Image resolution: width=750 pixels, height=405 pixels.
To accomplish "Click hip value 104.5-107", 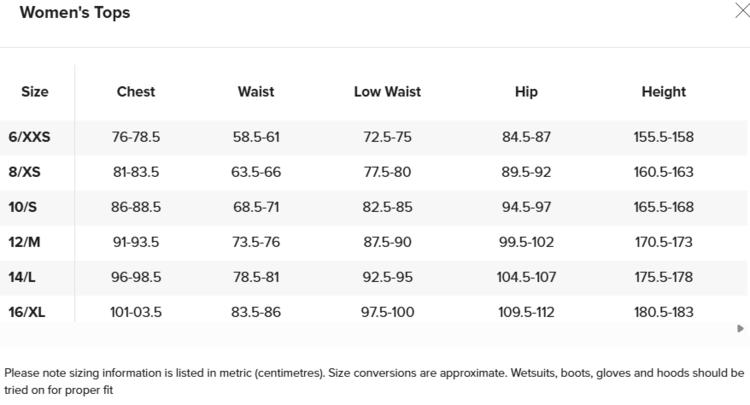I will pos(526,277).
